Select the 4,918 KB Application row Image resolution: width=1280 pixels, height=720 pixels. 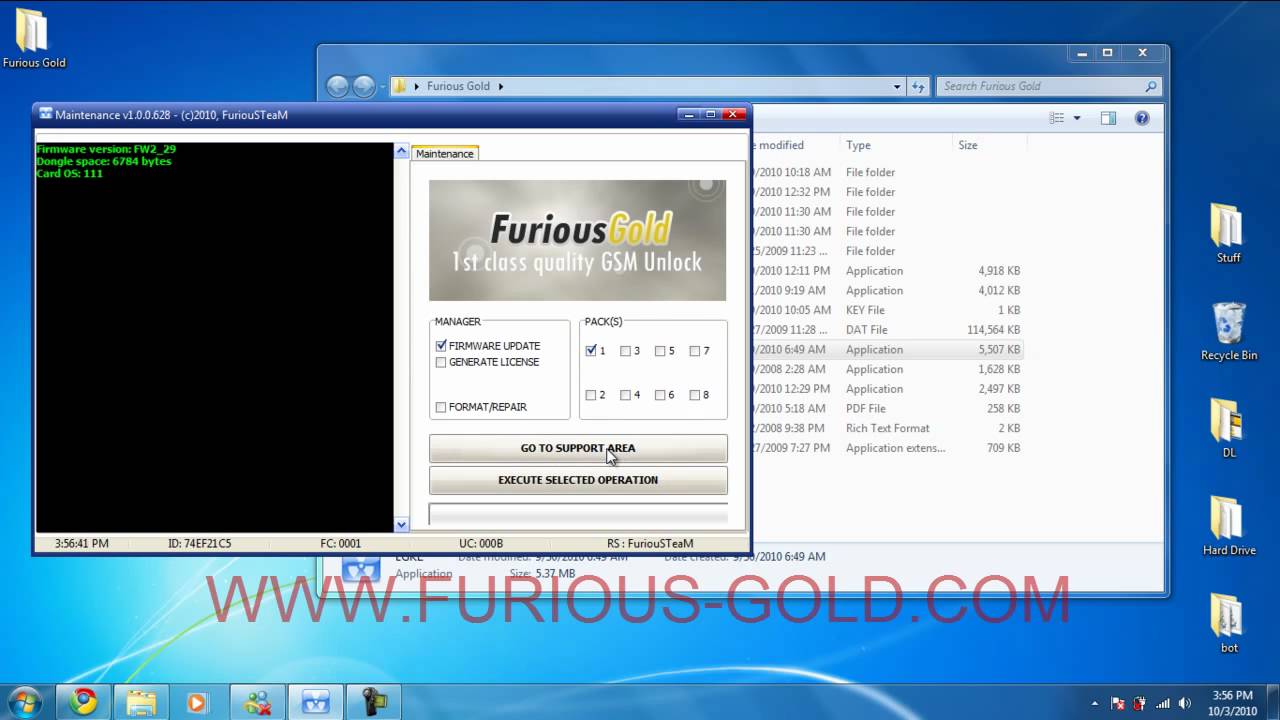click(x=888, y=271)
